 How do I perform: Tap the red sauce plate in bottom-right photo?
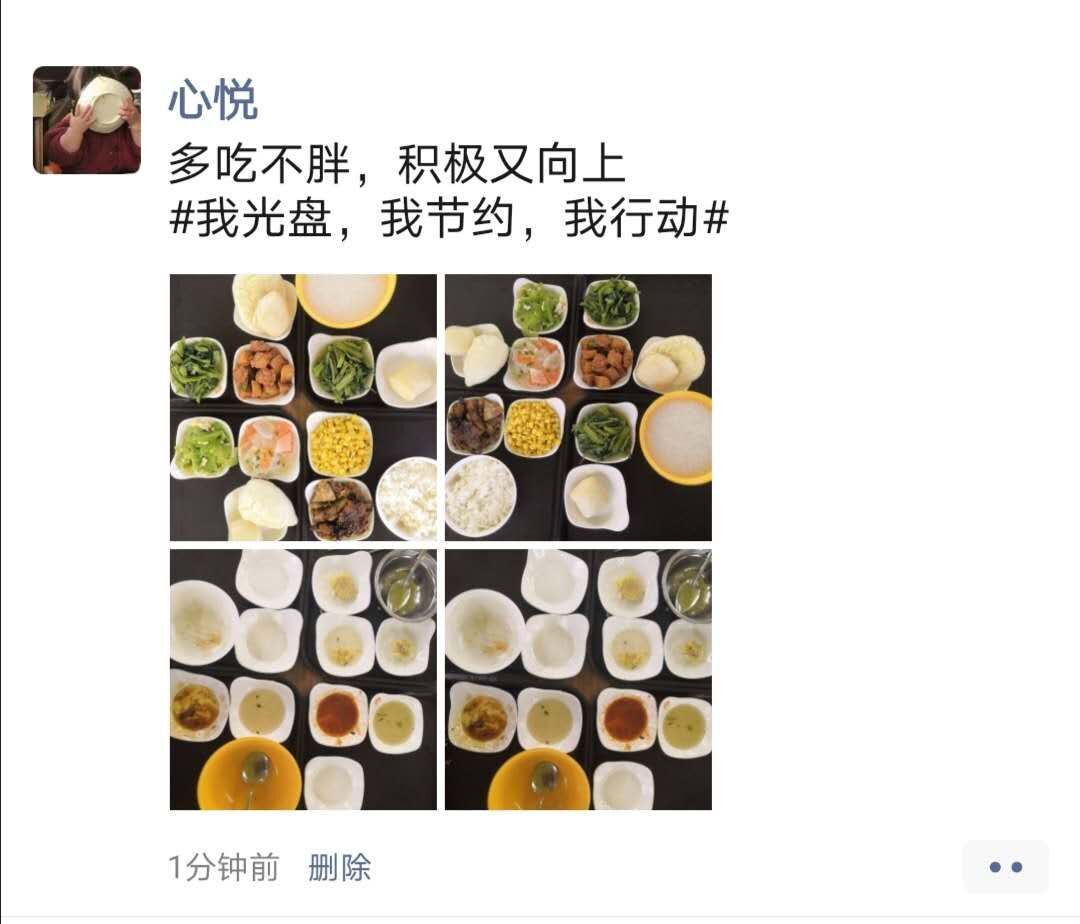coord(627,718)
